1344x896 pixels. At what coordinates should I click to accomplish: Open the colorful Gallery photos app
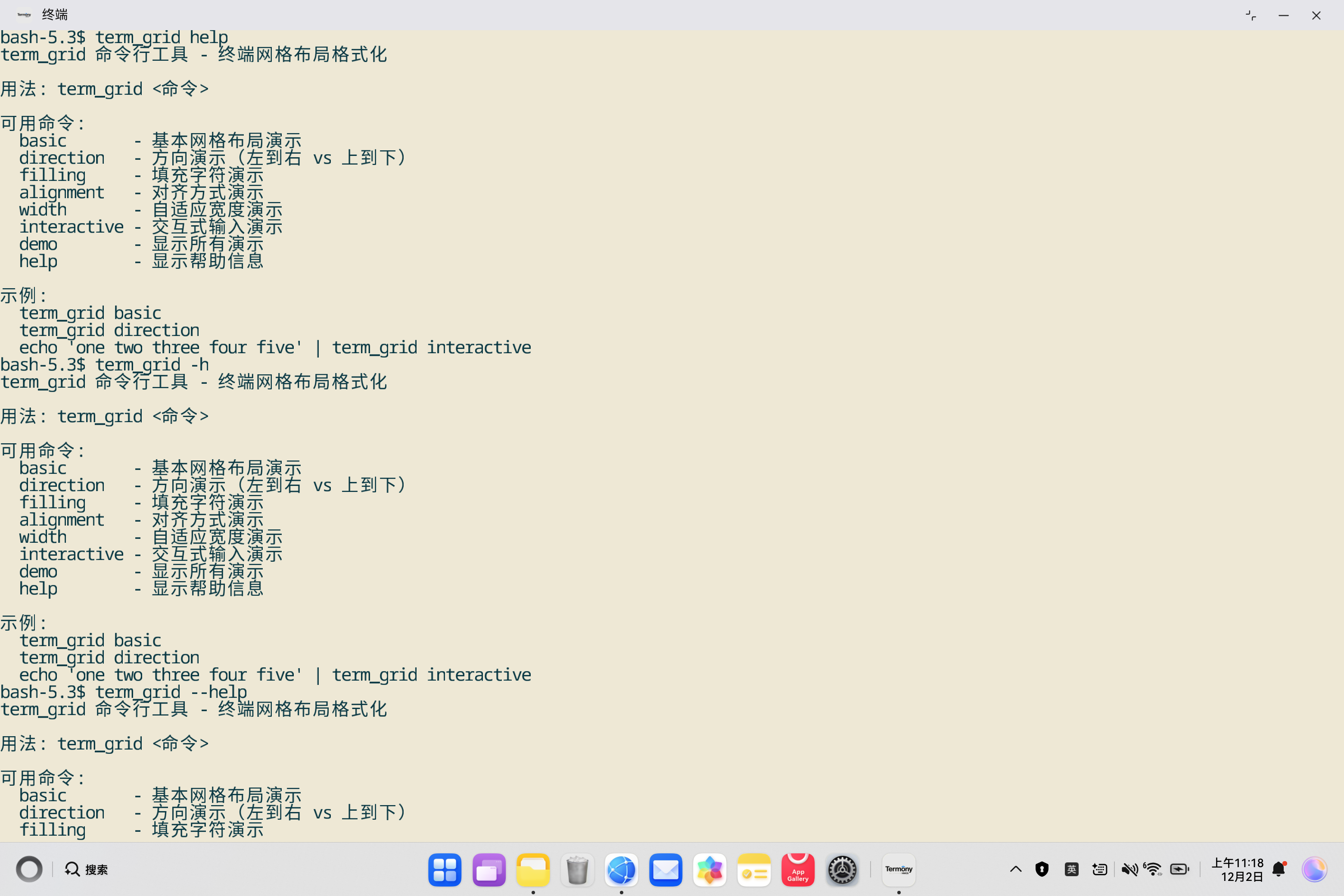[x=710, y=870]
